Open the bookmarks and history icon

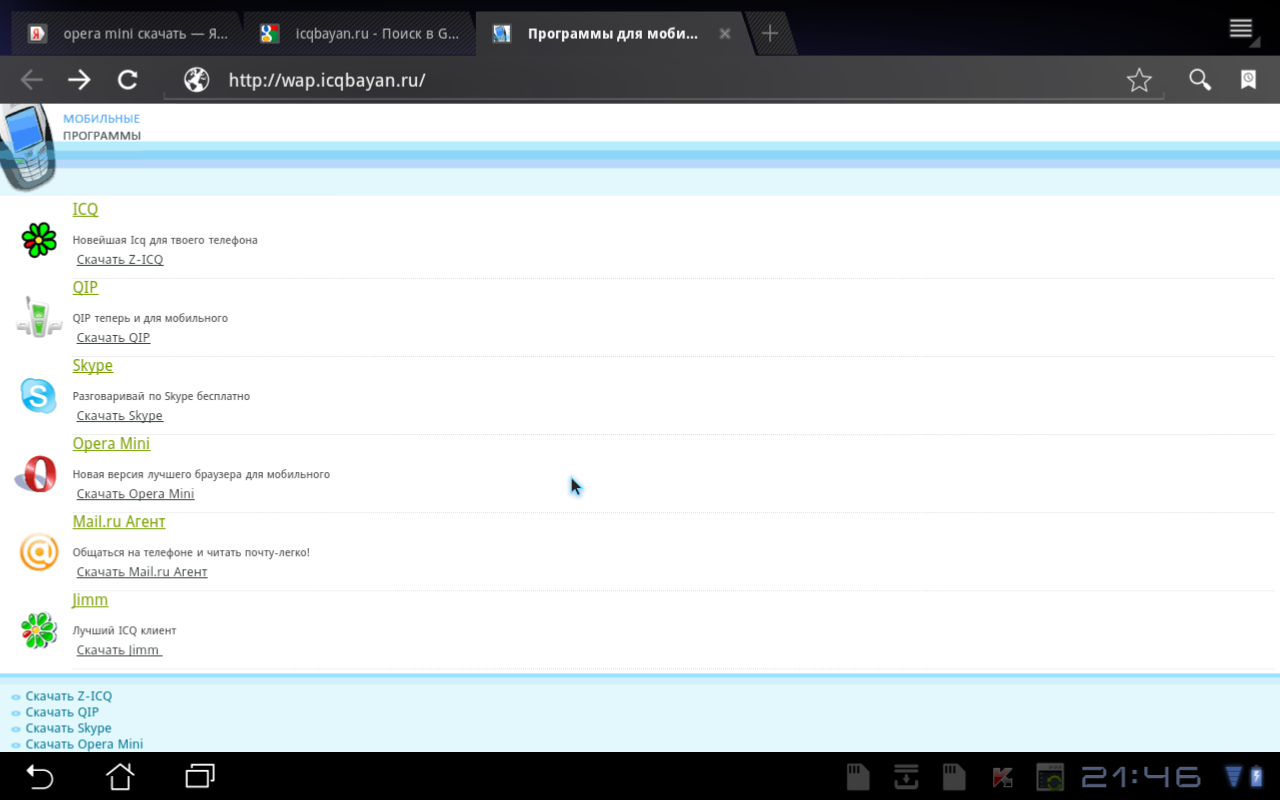pyautogui.click(x=1248, y=80)
